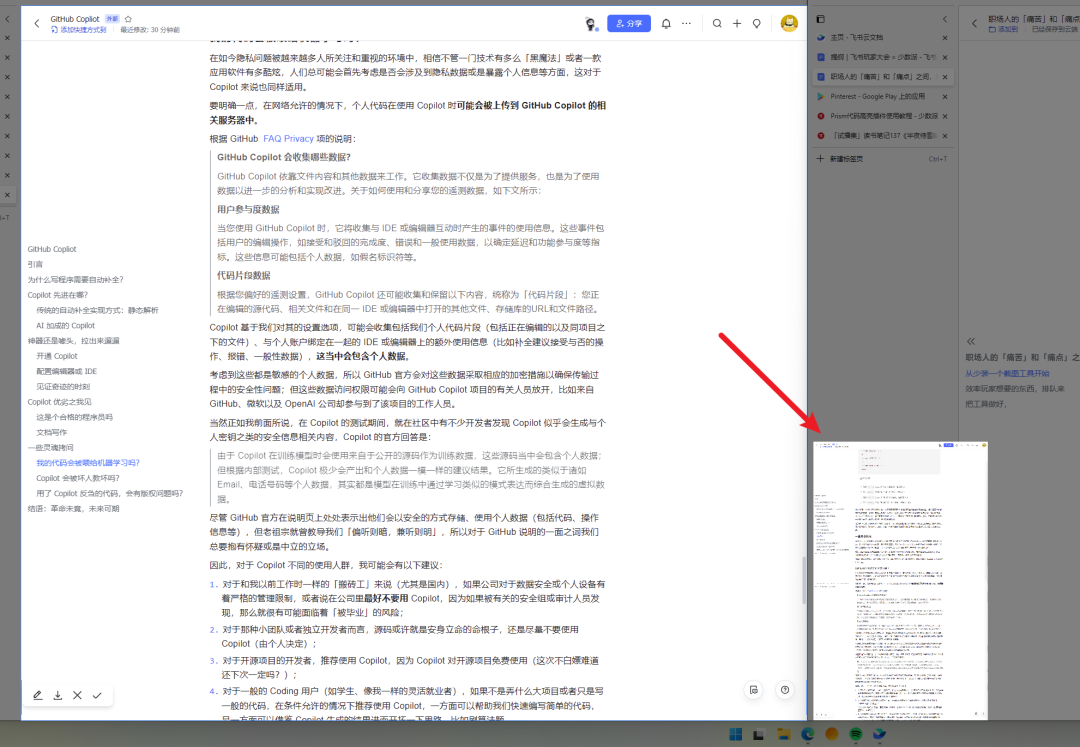
Task: Open File Explorer from the taskbar
Action: pos(783,734)
